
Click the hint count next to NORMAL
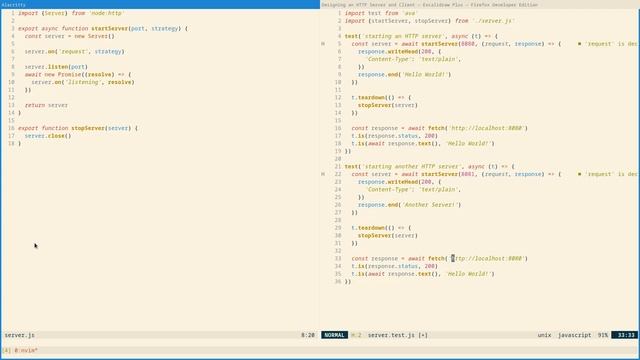[356, 335]
